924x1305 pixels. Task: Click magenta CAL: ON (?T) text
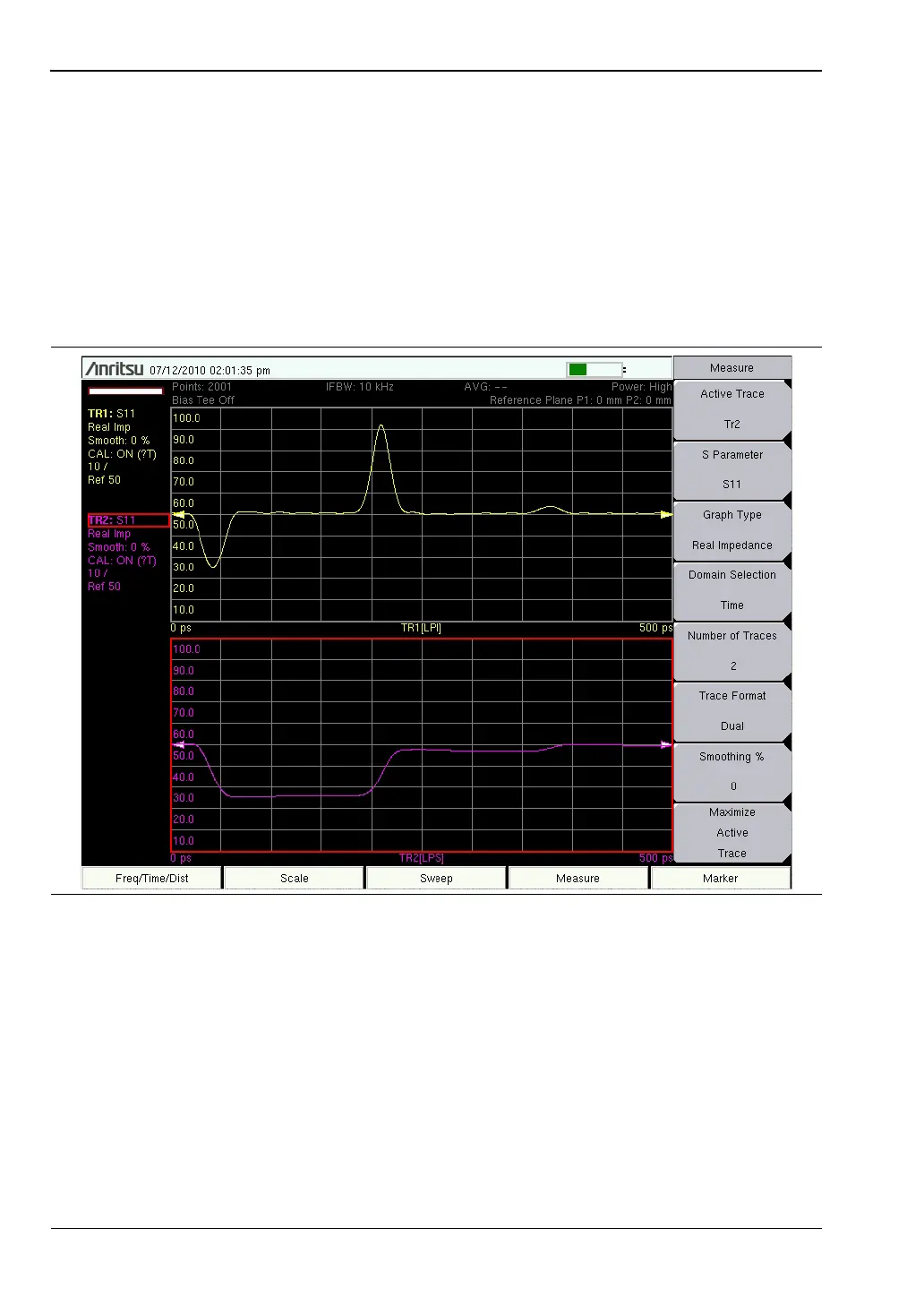[x=122, y=561]
